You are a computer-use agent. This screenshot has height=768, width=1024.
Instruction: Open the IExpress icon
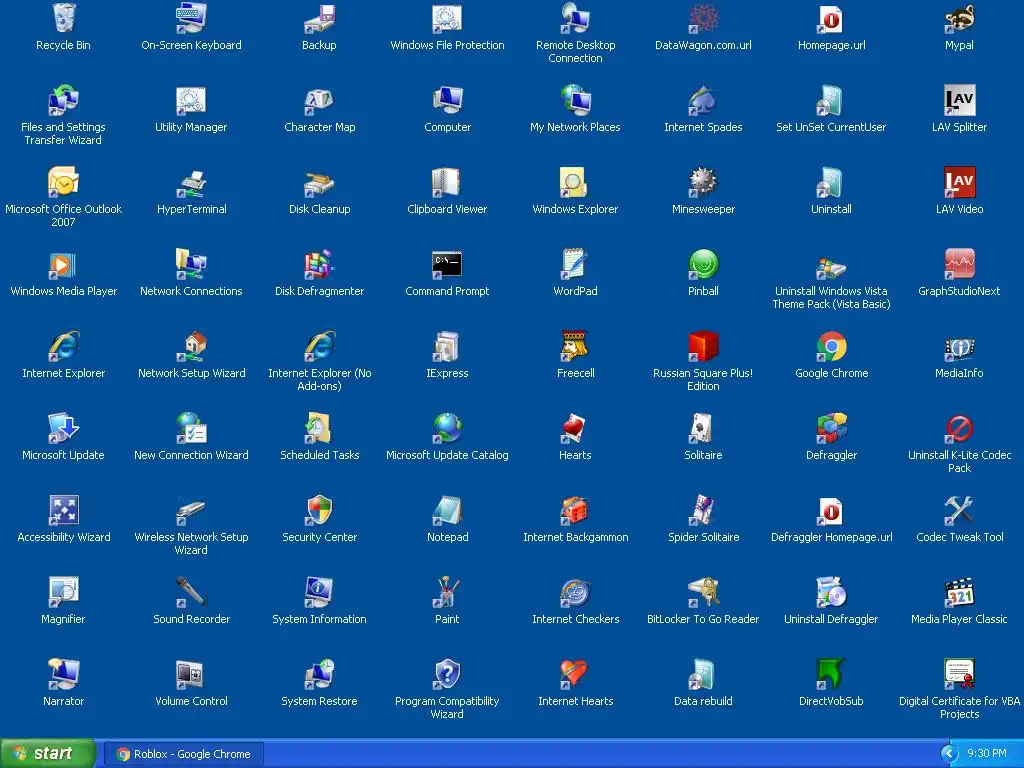(x=447, y=346)
